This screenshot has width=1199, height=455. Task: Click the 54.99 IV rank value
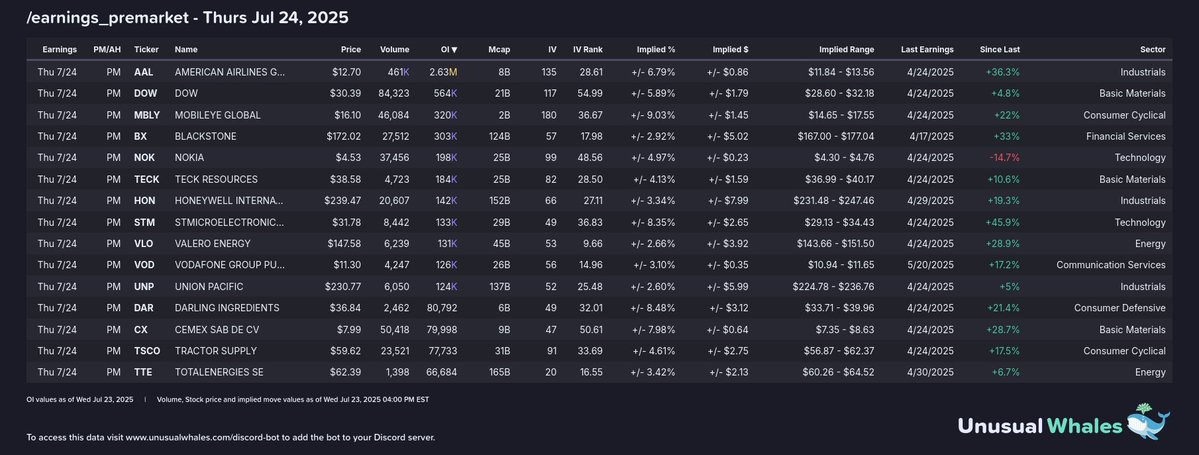coord(589,94)
